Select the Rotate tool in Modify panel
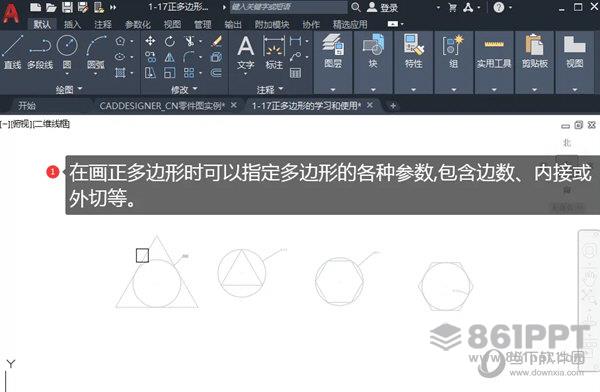 pyautogui.click(x=170, y=41)
